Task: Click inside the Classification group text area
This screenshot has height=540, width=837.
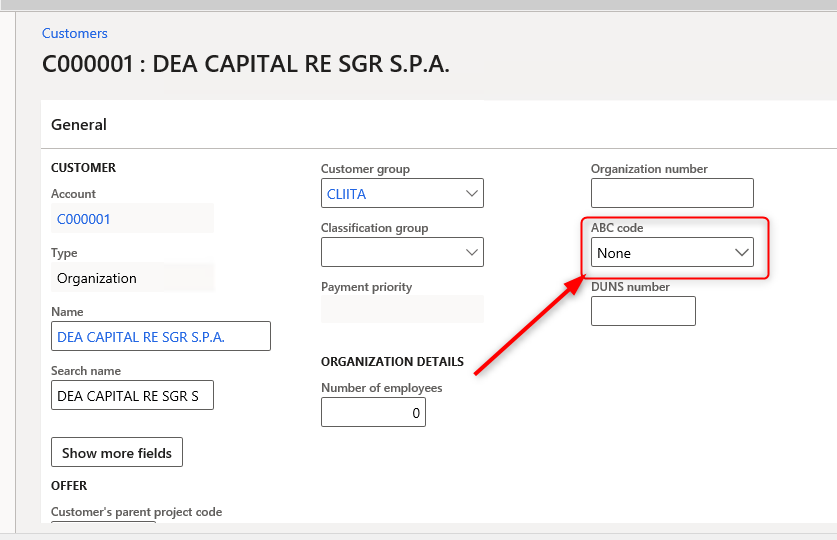Action: [390, 253]
